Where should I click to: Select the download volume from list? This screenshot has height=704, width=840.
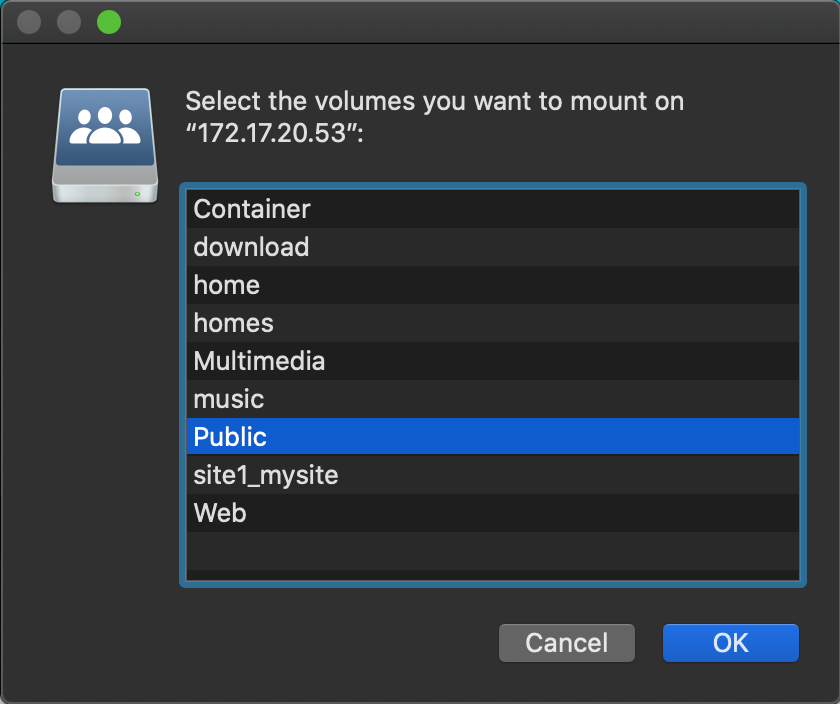(x=493, y=247)
